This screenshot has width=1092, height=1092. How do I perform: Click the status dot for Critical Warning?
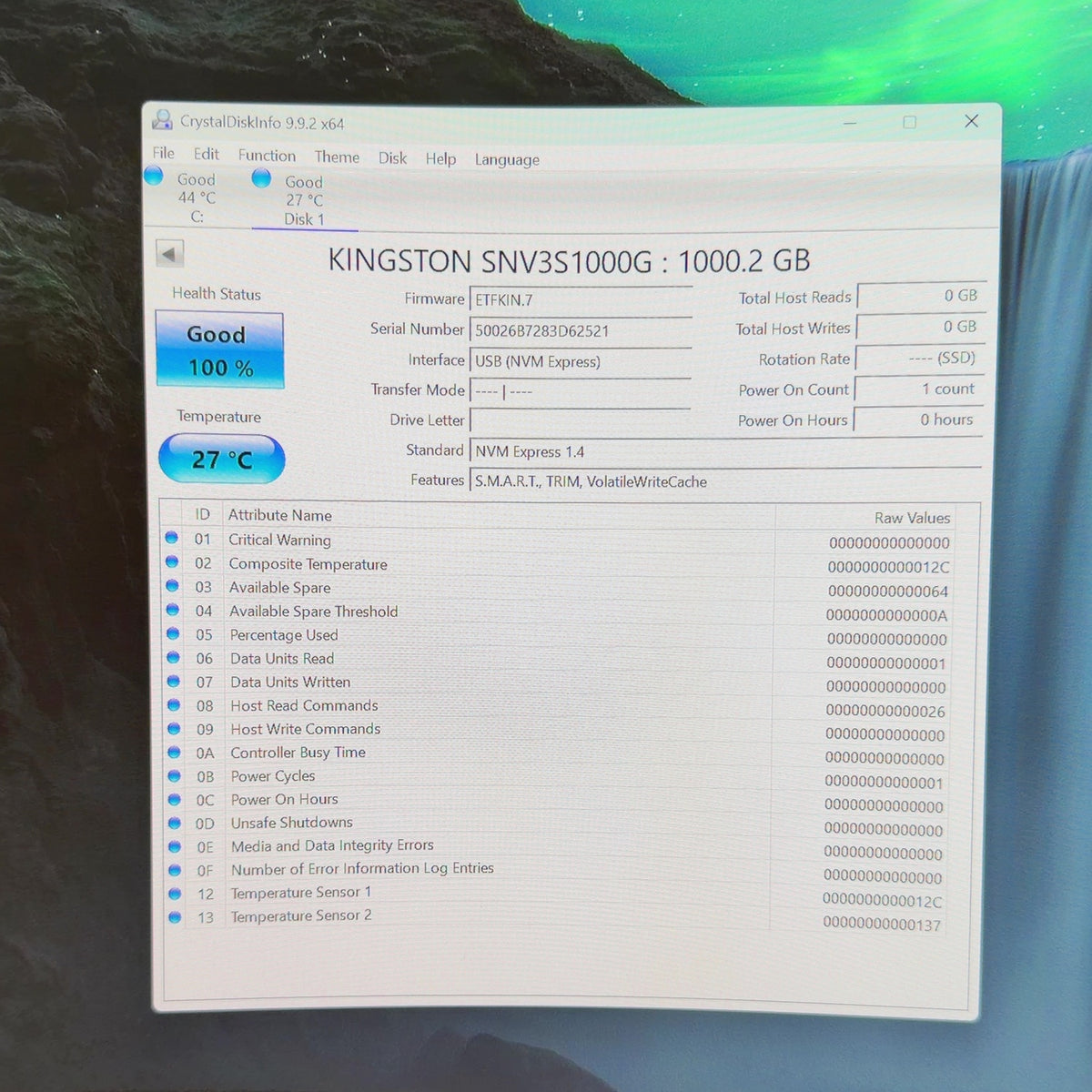pyautogui.click(x=170, y=538)
